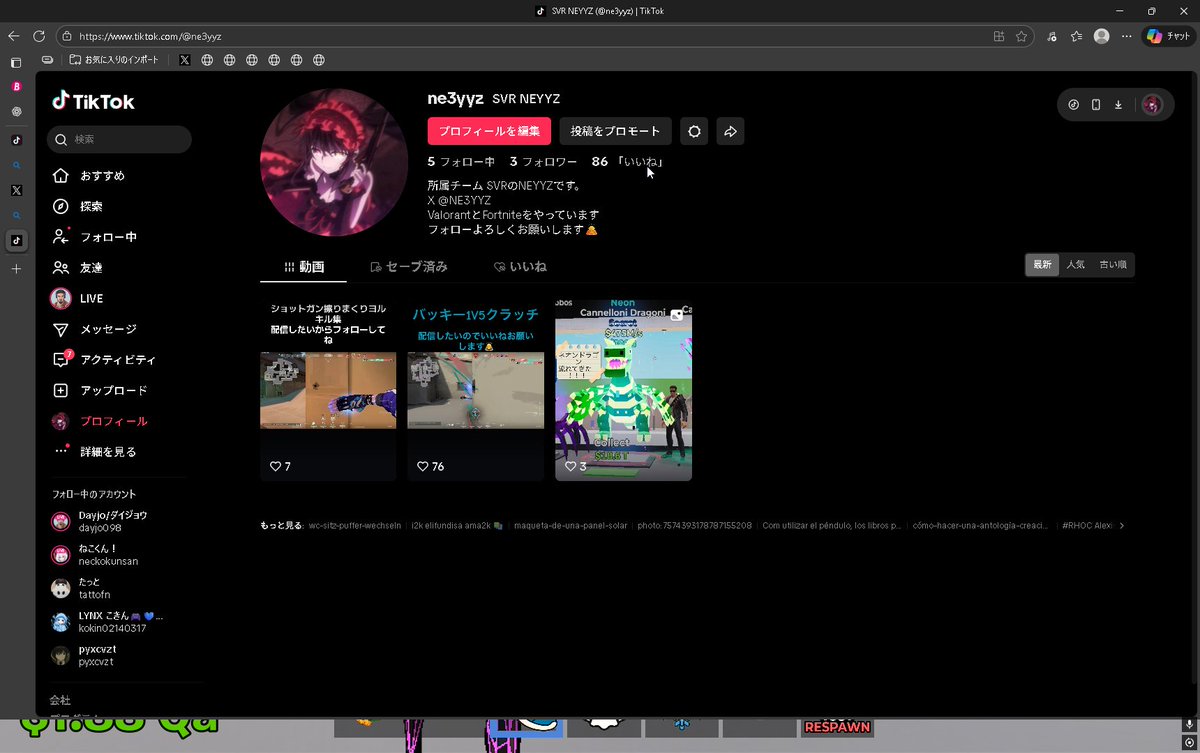Switch to 動画 videos tab
1200x753 pixels.
(x=305, y=267)
